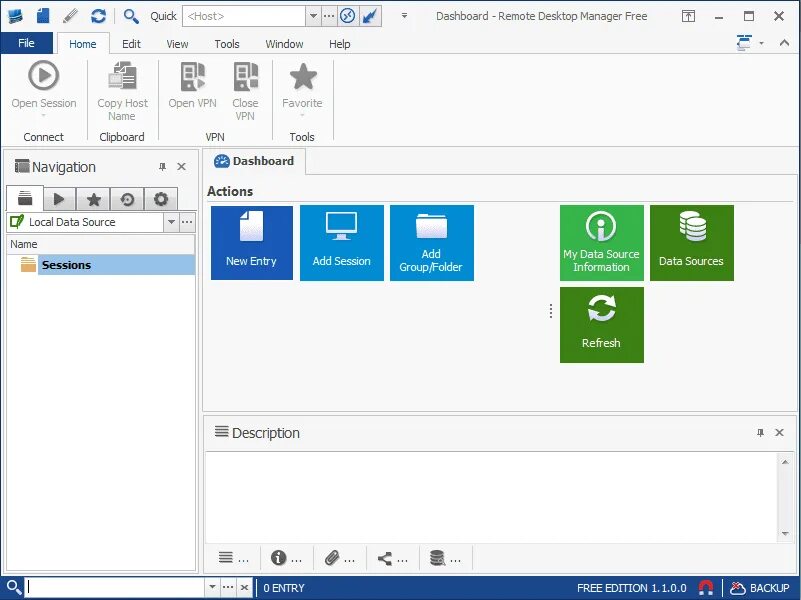Click Description scrollbar down arrow

click(x=785, y=534)
